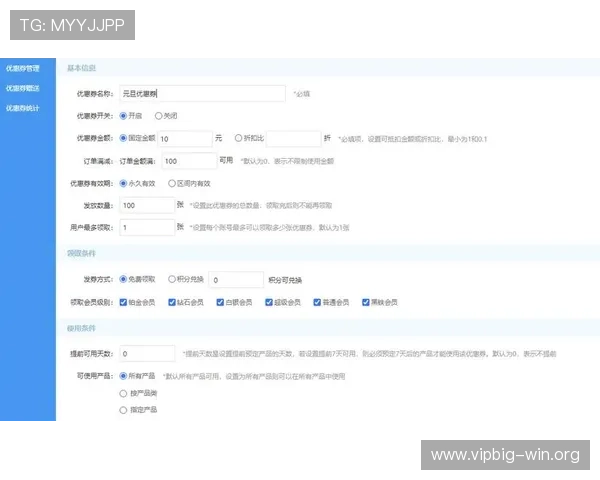Screen dimensions: 600x480
Task: Click the 订单金额满 field showing 100
Action: [x=189, y=161]
